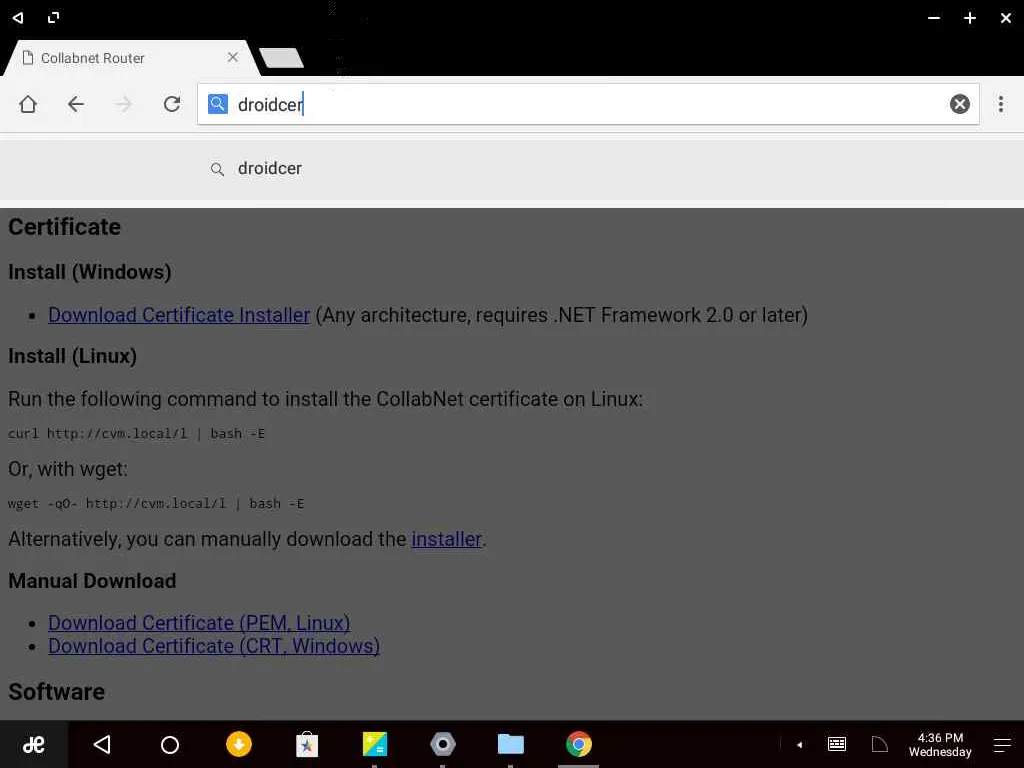Focus the address bar input field
Viewport: 1024px width, 768px height.
click(x=588, y=104)
